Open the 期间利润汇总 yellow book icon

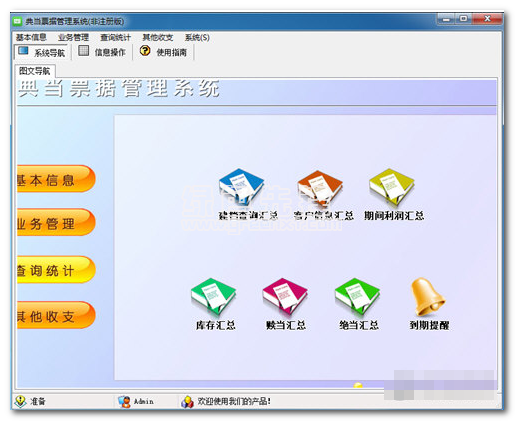tap(392, 187)
